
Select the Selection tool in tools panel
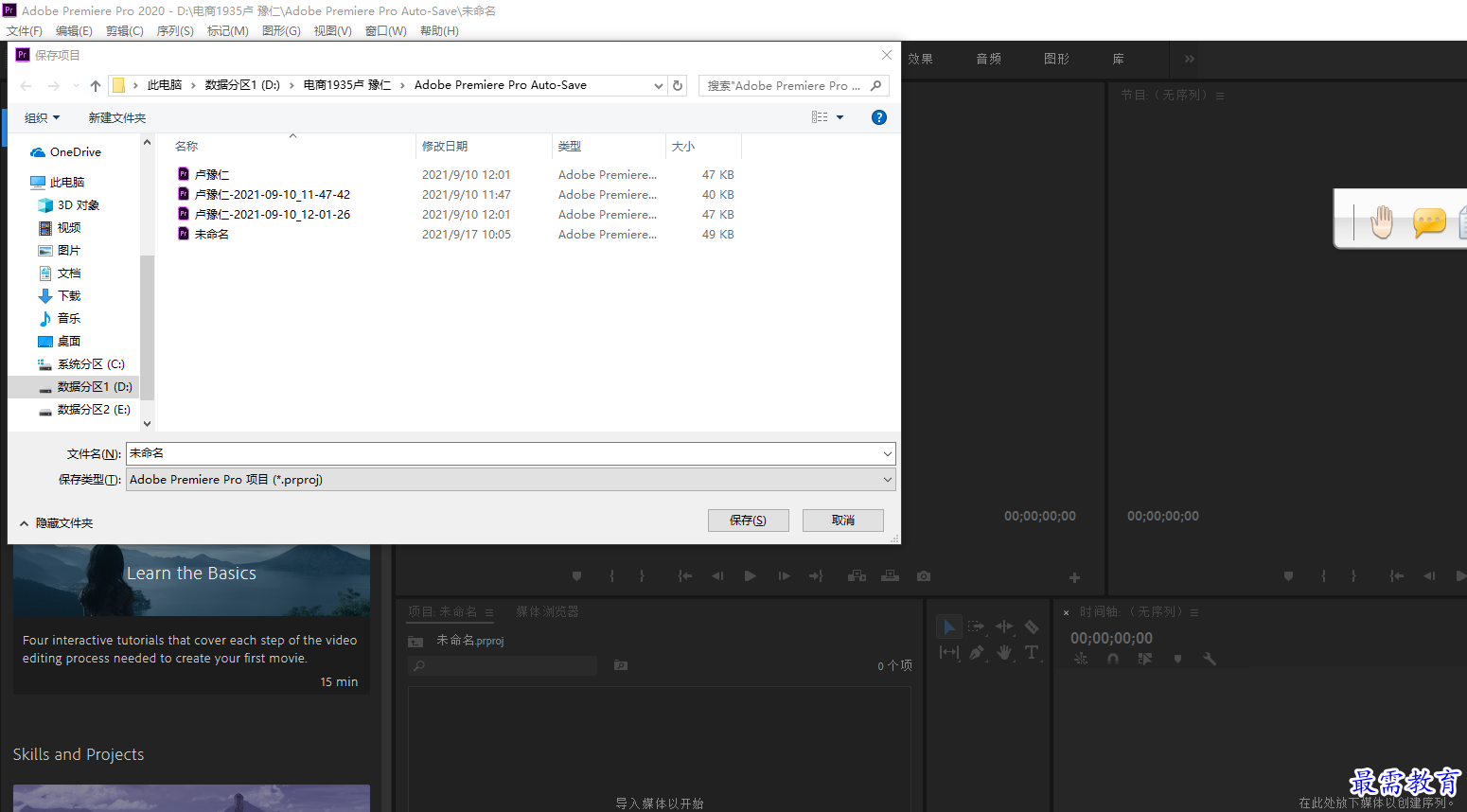pos(949,627)
